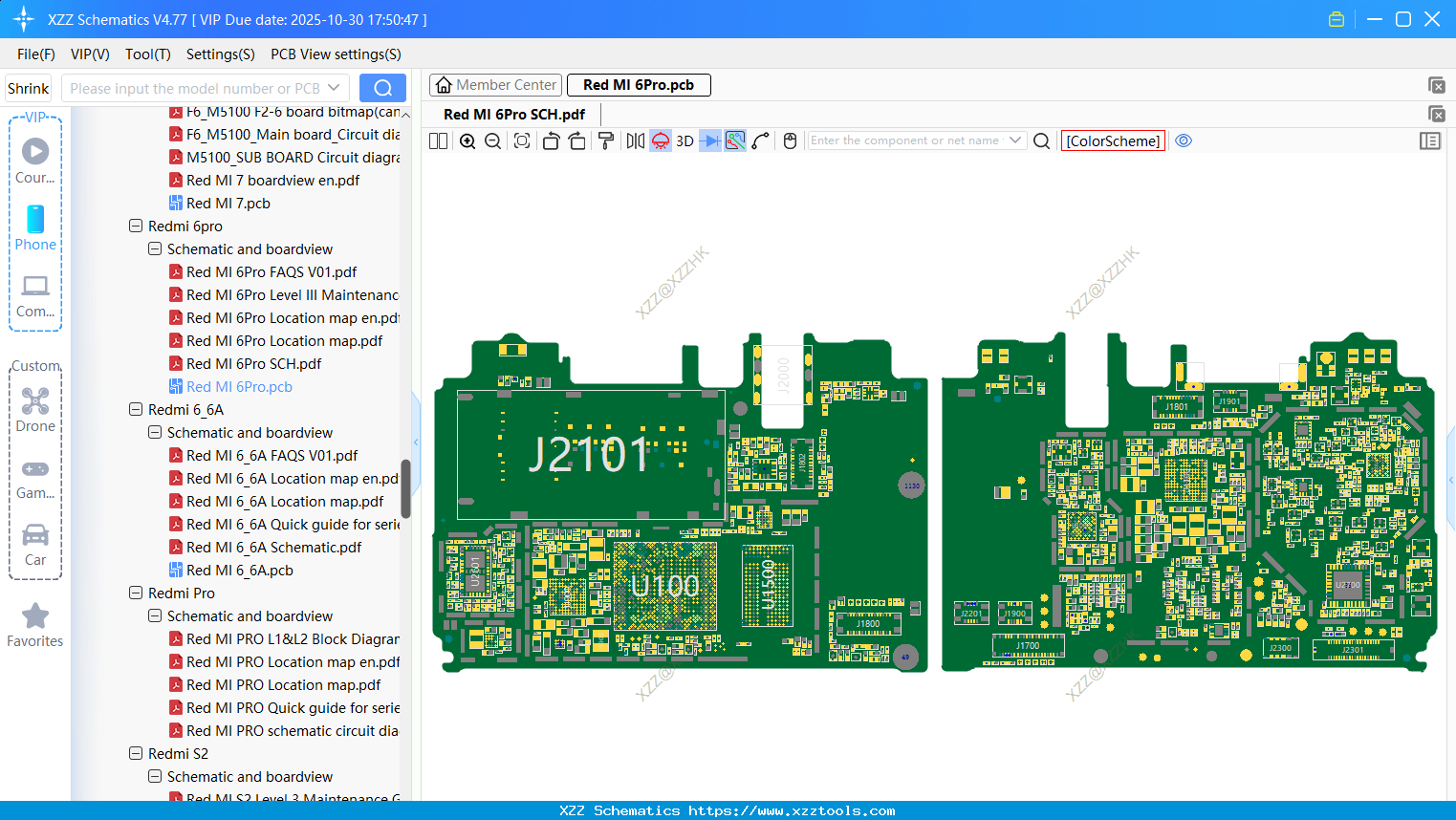This screenshot has height=820, width=1456.
Task: Open Red MI 6Pro SCH.pdf in tree
Action: pos(253,364)
